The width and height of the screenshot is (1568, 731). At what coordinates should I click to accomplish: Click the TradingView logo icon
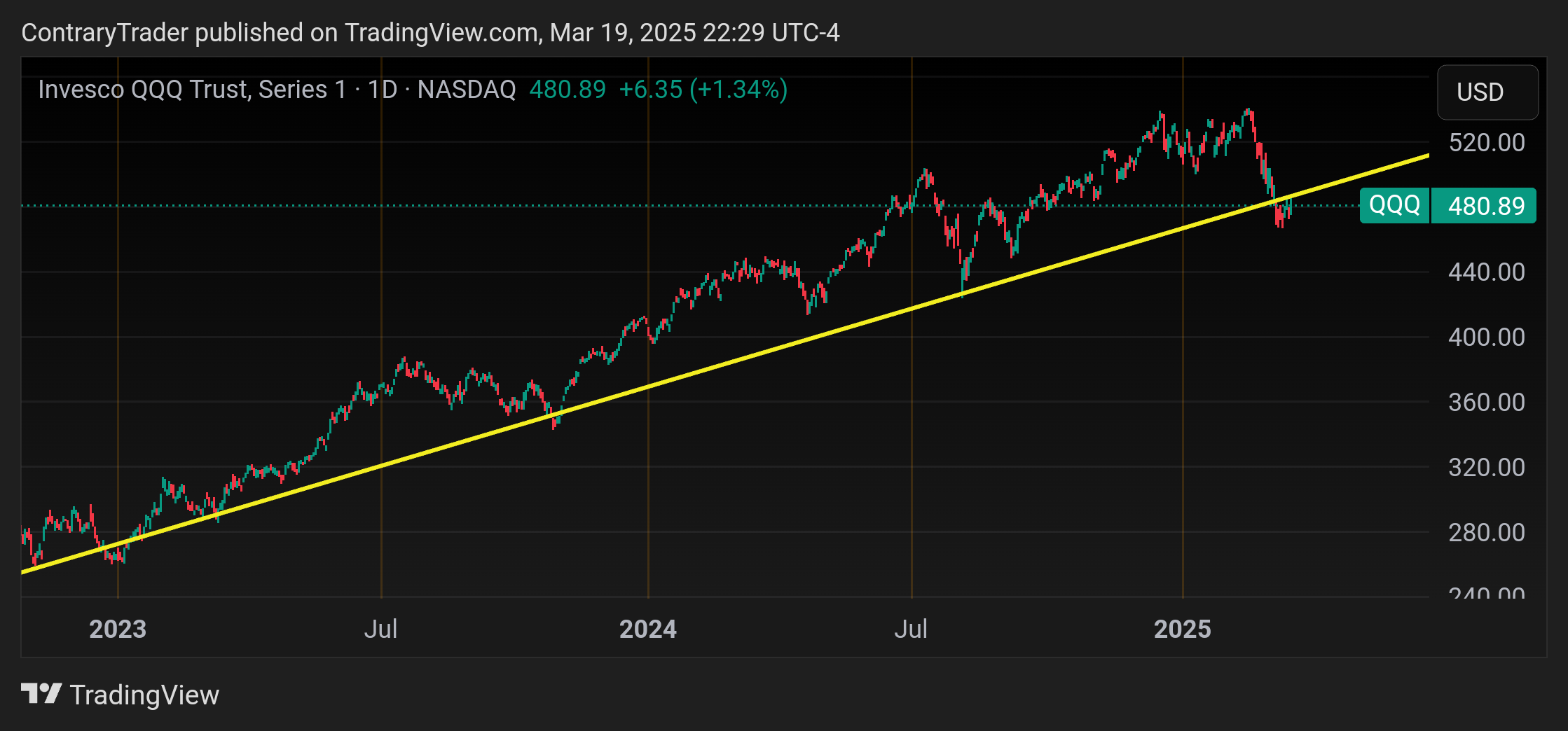41,694
